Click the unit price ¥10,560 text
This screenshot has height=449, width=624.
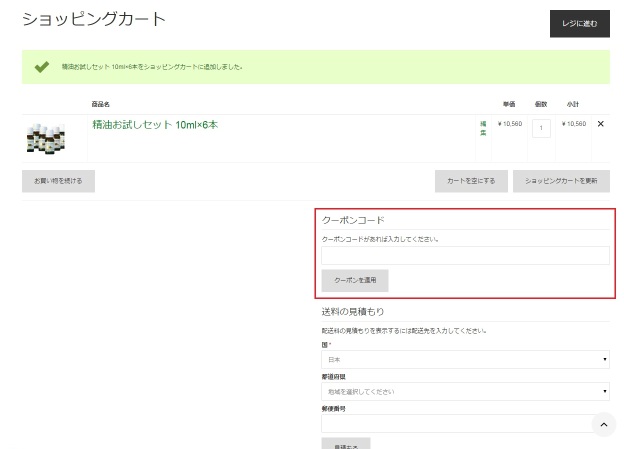pos(510,124)
